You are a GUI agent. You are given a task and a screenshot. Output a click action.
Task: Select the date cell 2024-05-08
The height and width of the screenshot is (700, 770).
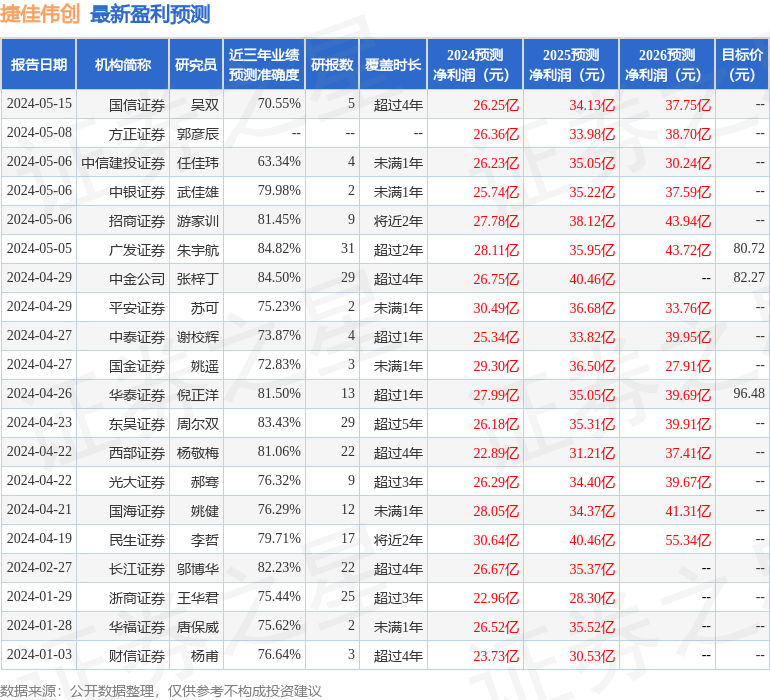(x=39, y=132)
